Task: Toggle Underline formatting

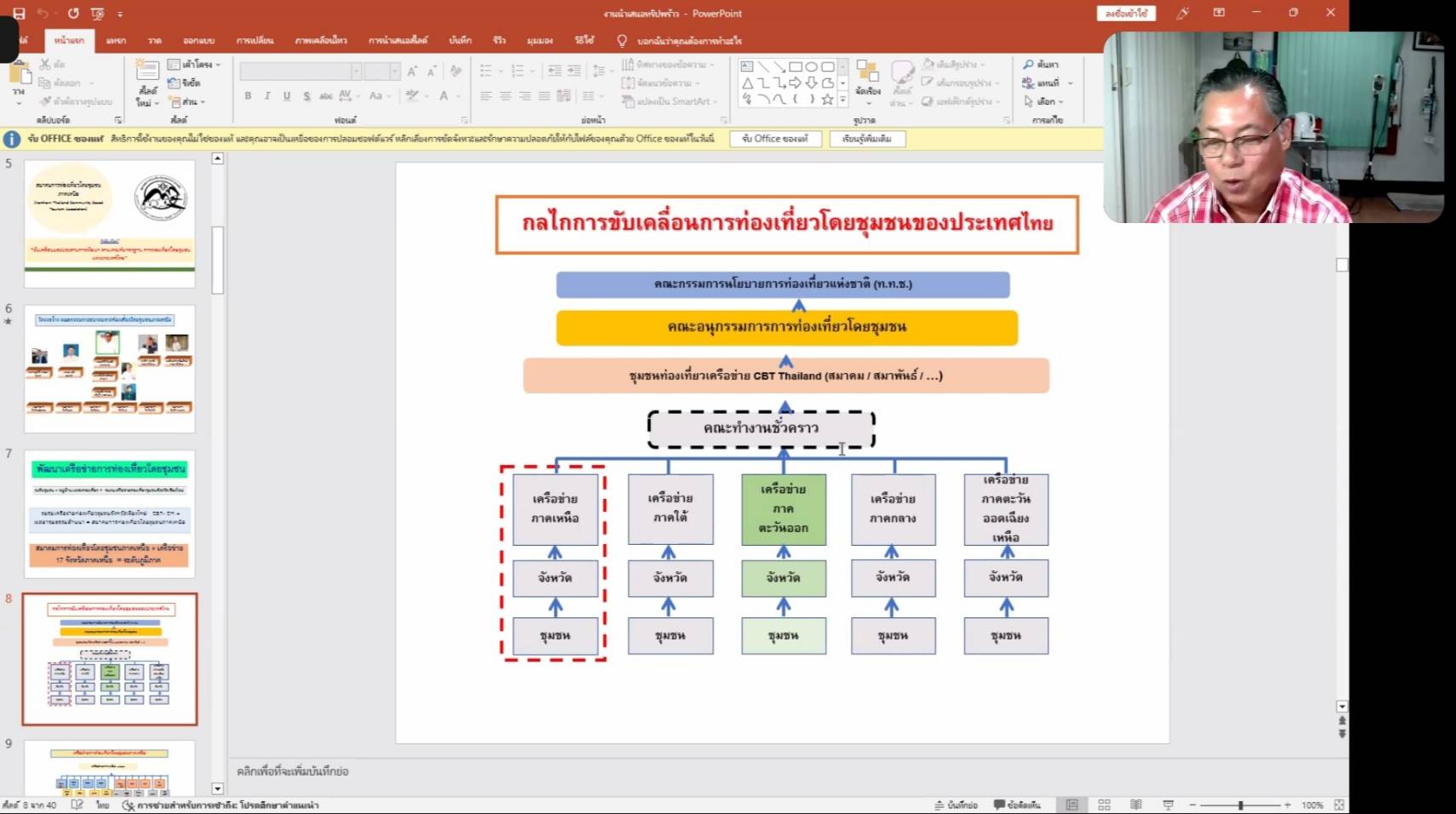Action: pyautogui.click(x=287, y=96)
